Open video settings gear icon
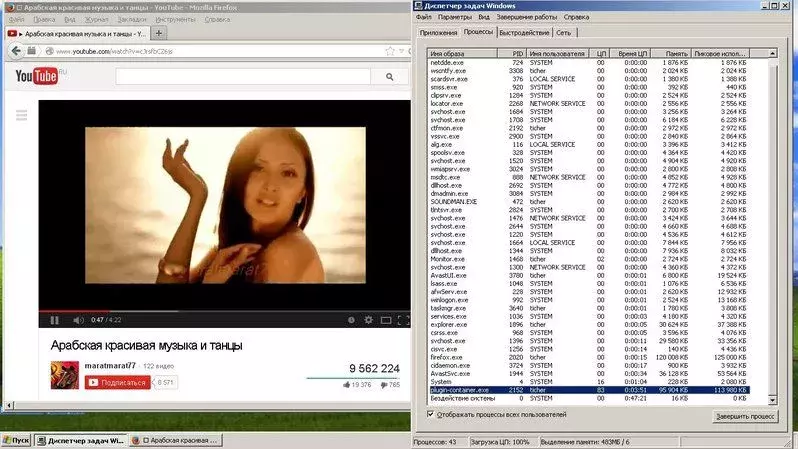The image size is (798, 449). click(368, 320)
